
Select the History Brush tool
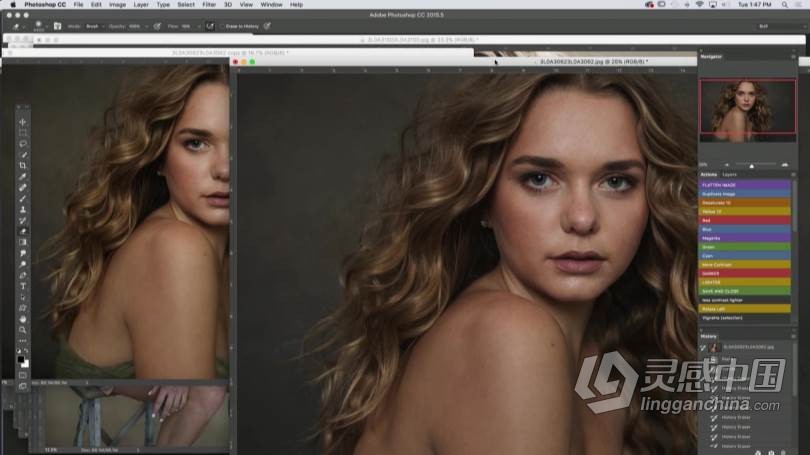click(x=23, y=221)
